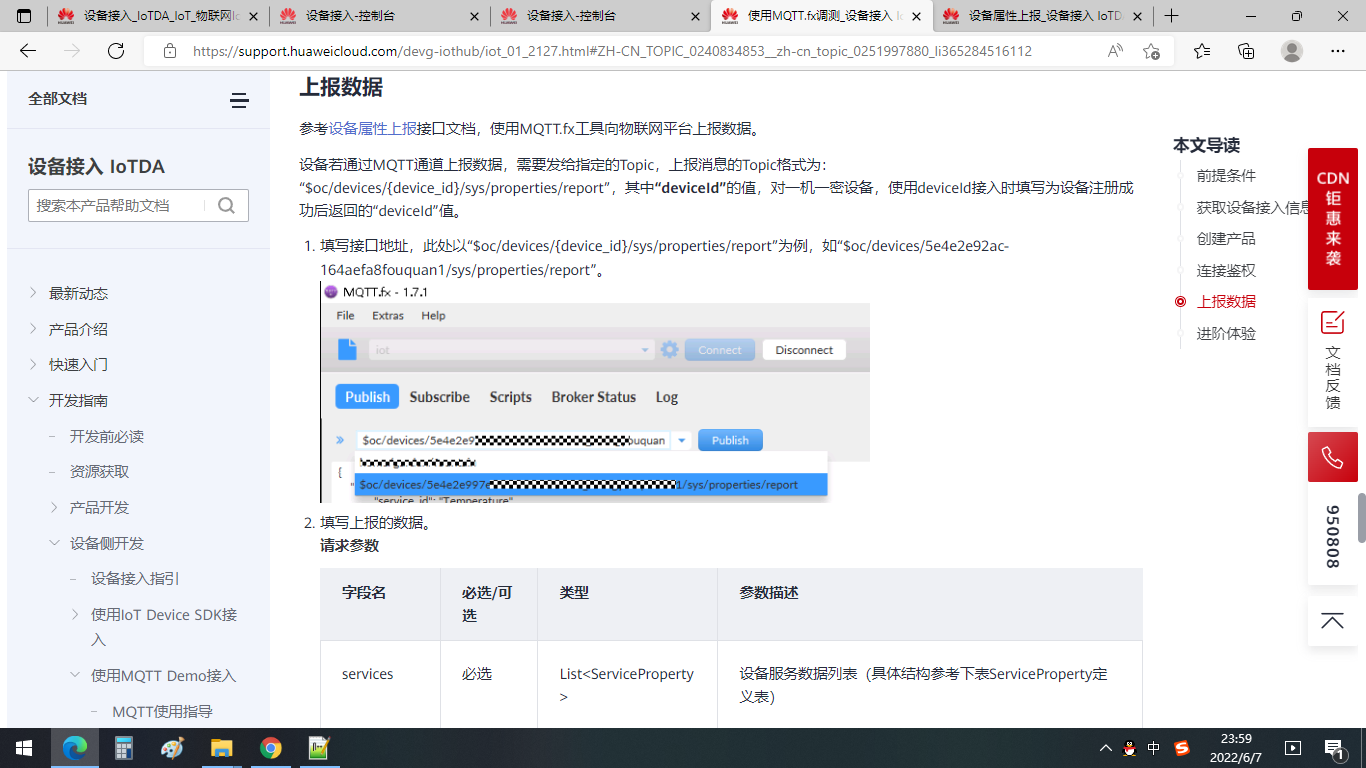Add this page to favorites
This screenshot has width=1366, height=768.
pos(1152,51)
